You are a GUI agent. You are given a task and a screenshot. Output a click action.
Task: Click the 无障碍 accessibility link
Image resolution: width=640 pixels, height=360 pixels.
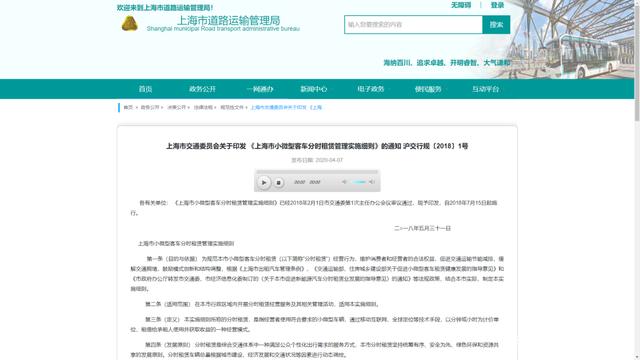461,5
